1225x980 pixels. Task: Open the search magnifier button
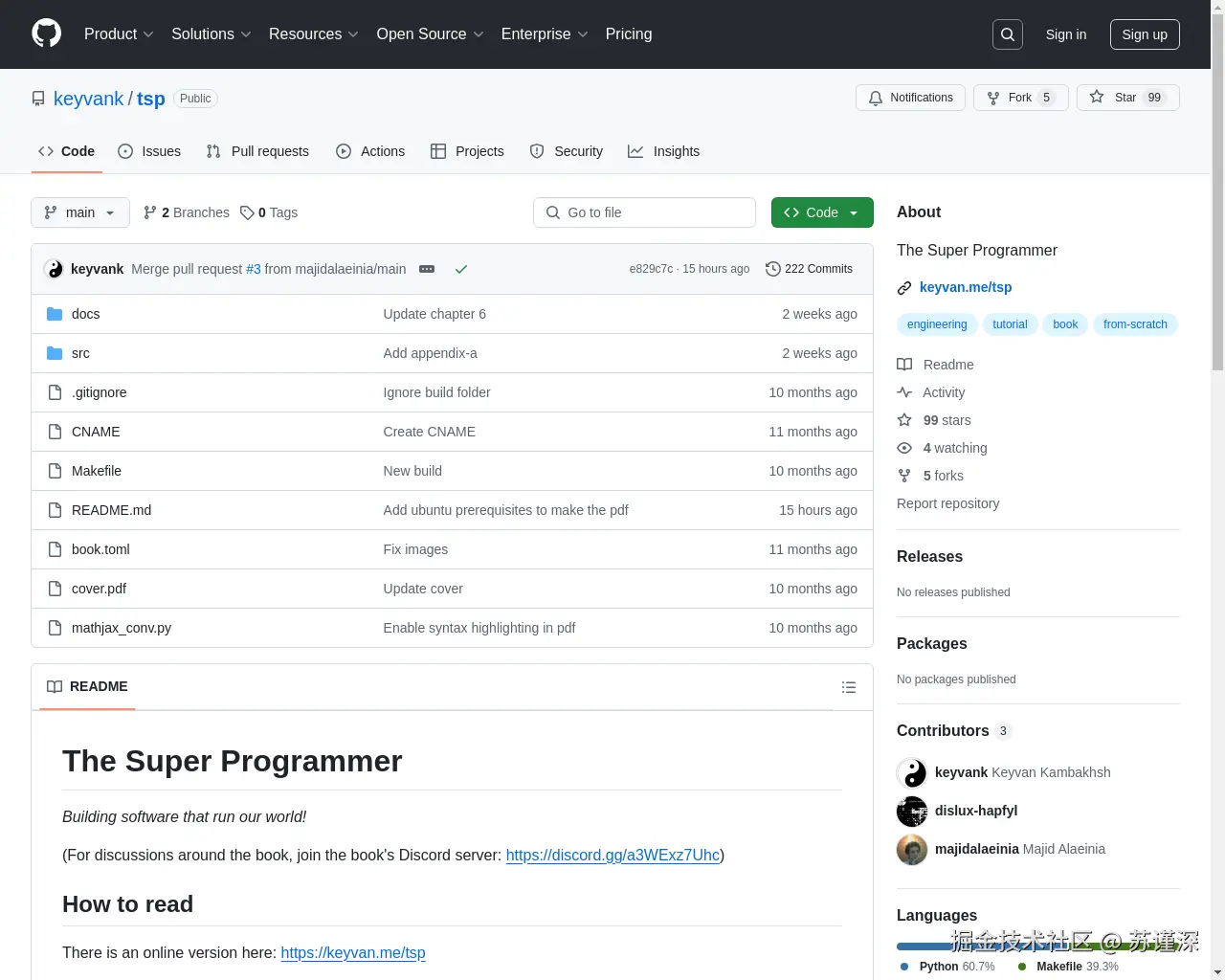(1008, 34)
